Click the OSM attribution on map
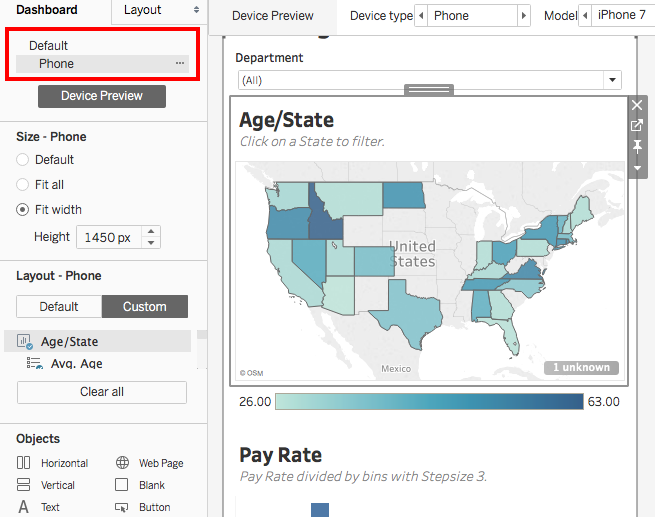The image size is (655, 517). point(251,373)
